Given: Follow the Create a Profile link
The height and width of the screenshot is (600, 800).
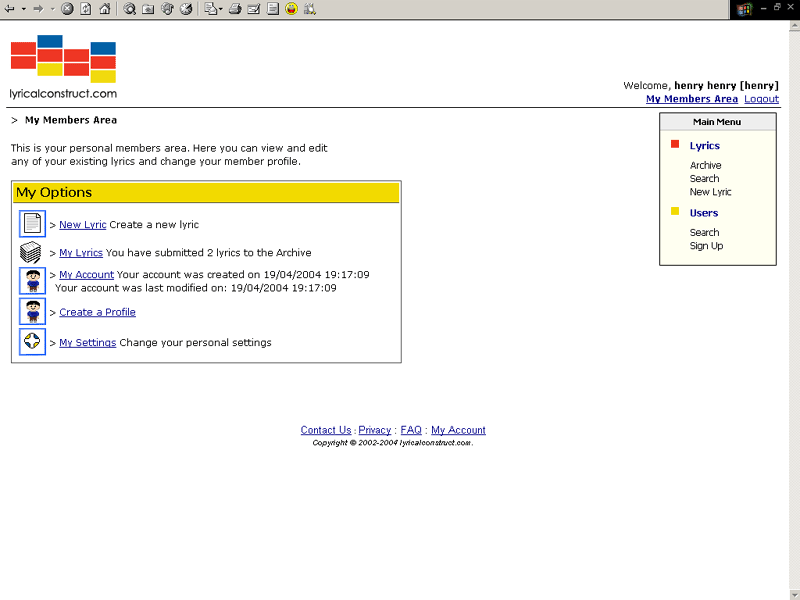Looking at the screenshot, I should (x=97, y=312).
